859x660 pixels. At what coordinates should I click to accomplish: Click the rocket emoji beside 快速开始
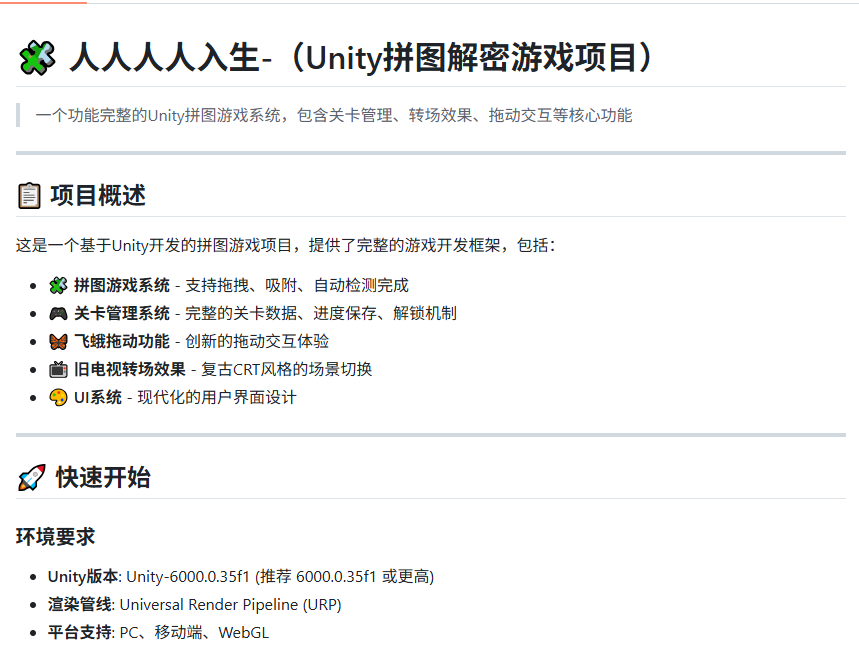click(x=32, y=477)
